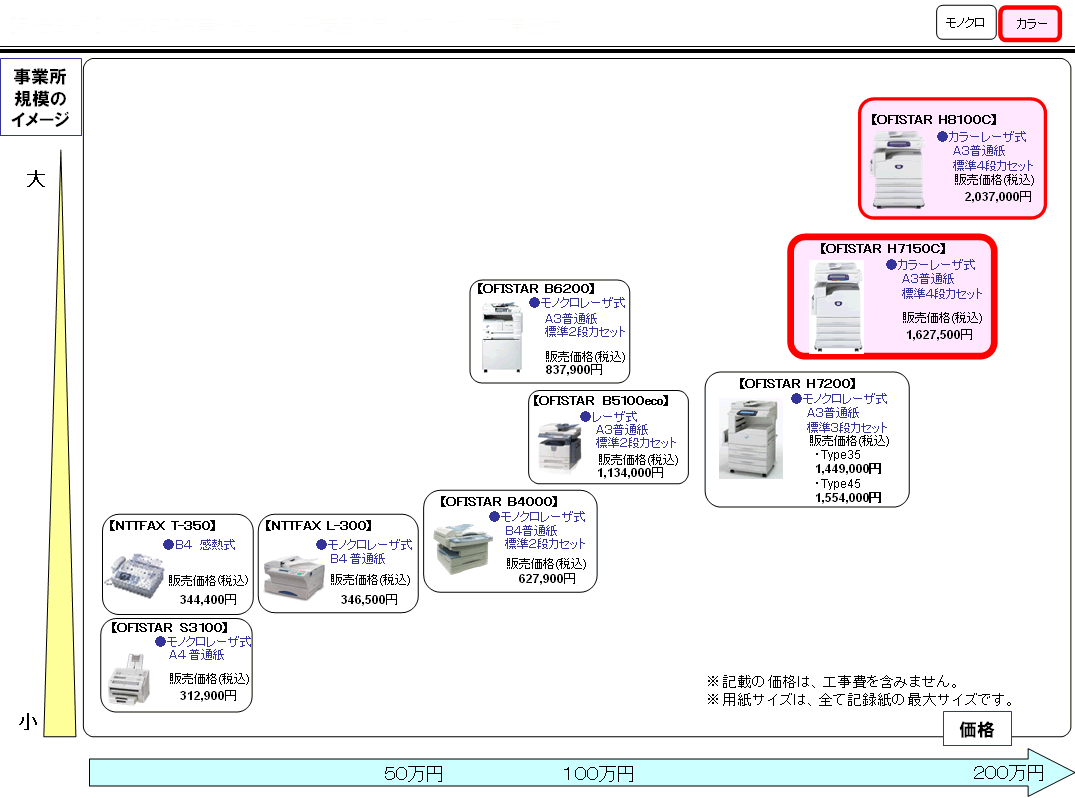The image size is (1075, 798).
Task: Open the 【OFISTAR B4000】 title
Action: pos(499,501)
